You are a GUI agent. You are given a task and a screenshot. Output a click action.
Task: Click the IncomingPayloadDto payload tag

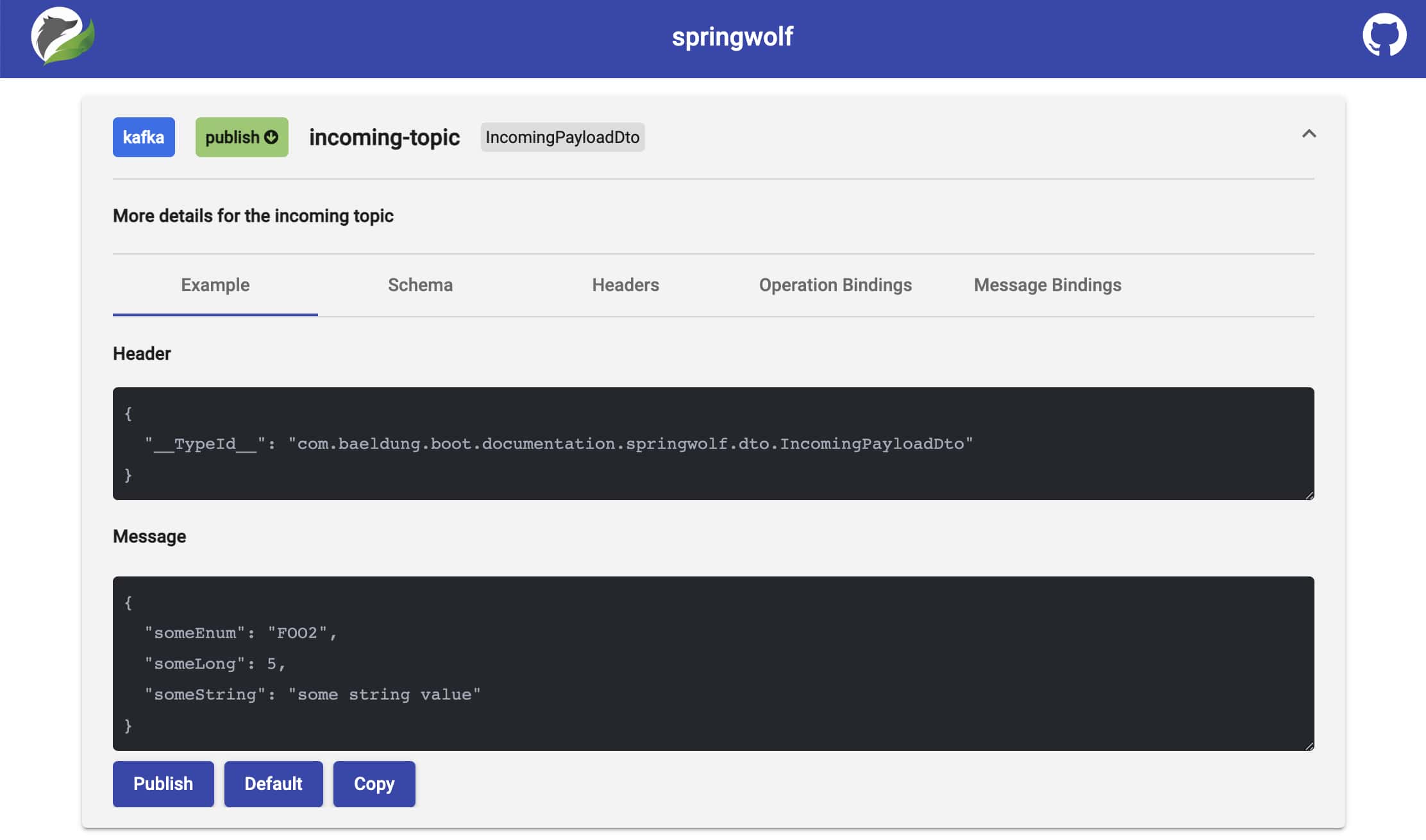point(562,137)
